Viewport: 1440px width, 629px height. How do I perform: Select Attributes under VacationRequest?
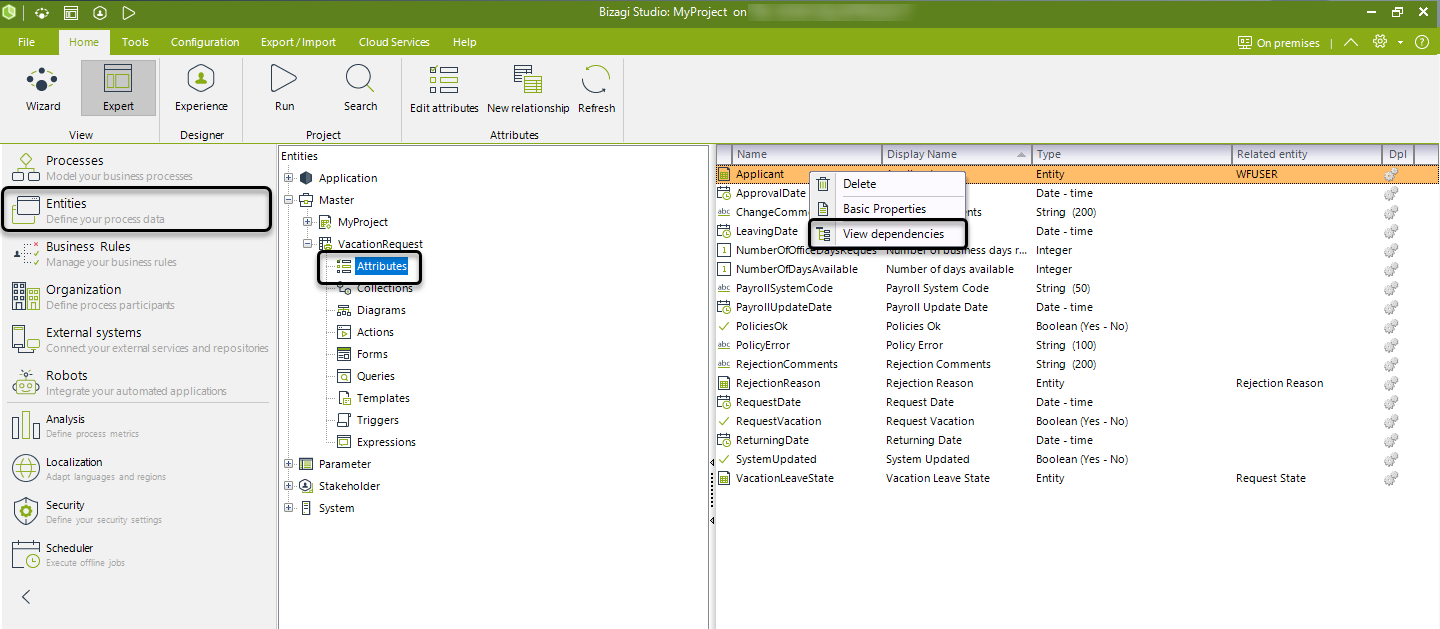pos(382,266)
